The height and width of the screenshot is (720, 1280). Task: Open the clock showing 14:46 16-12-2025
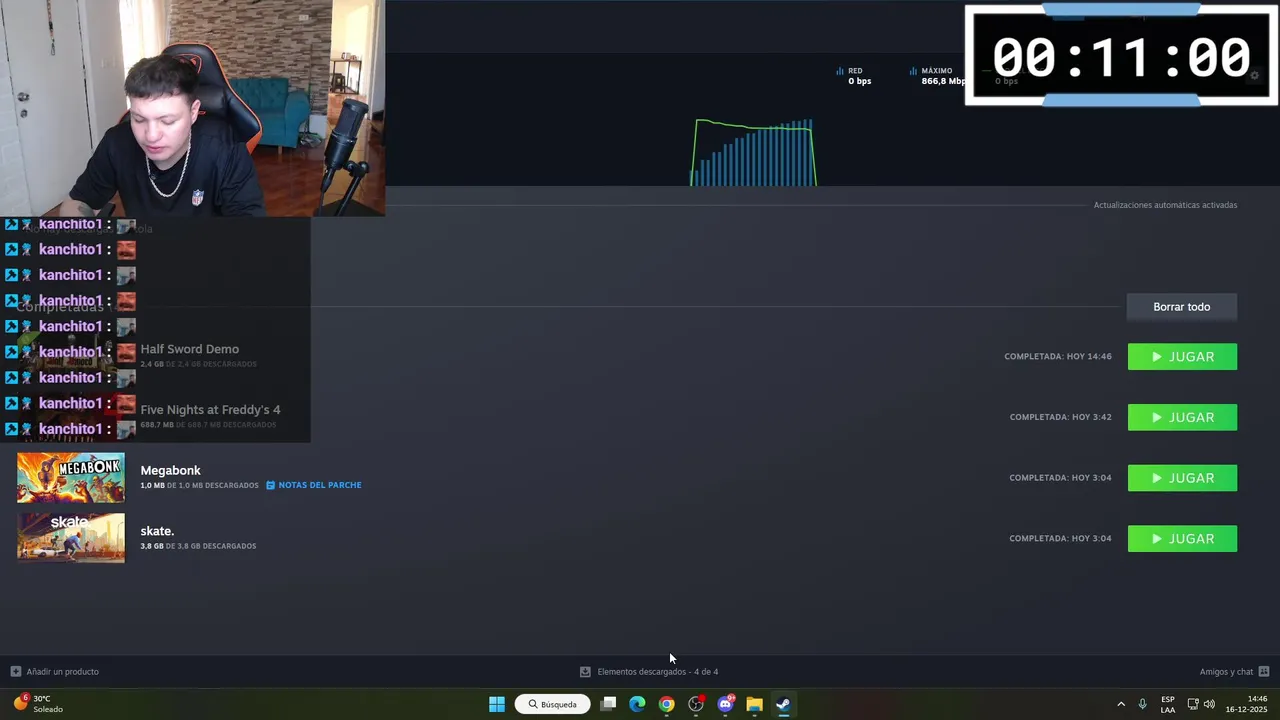[x=1247, y=704]
